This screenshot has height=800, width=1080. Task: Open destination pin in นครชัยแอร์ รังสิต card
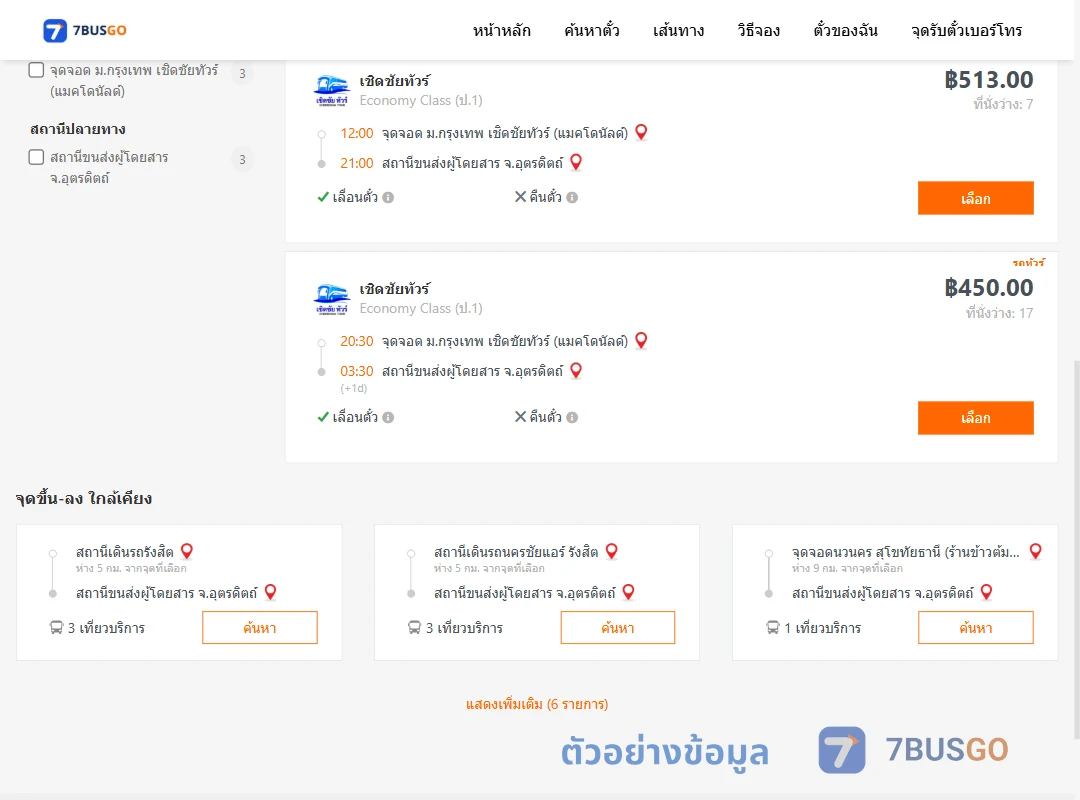pyautogui.click(x=629, y=592)
